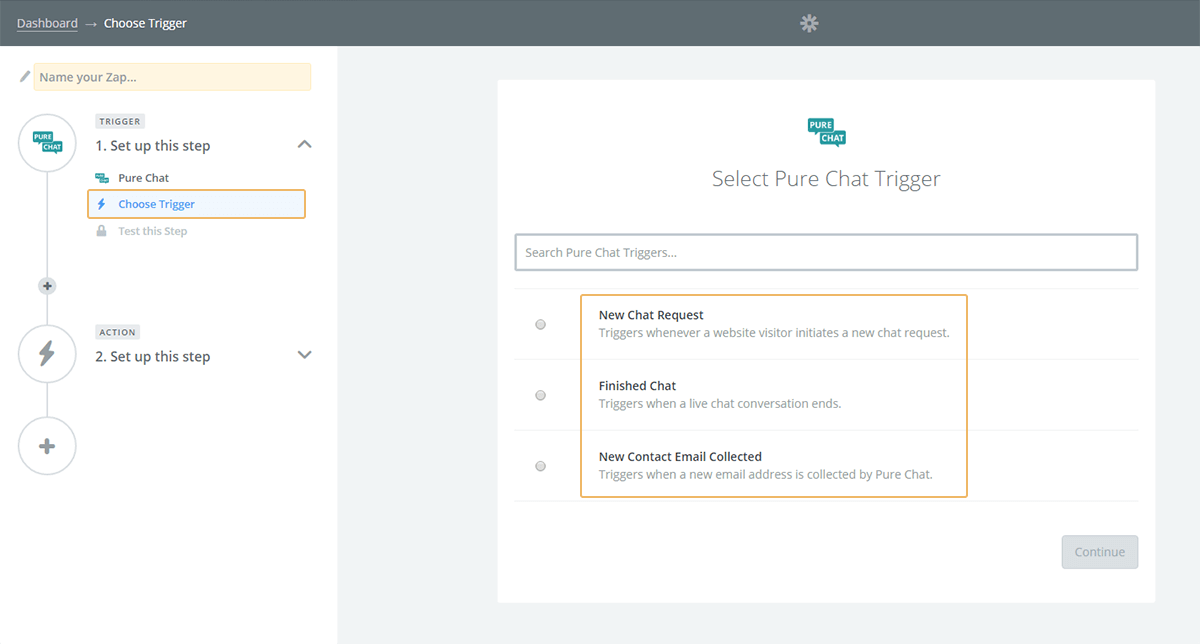Click the 'new email address is collected' description
The width and height of the screenshot is (1200, 644).
(766, 475)
